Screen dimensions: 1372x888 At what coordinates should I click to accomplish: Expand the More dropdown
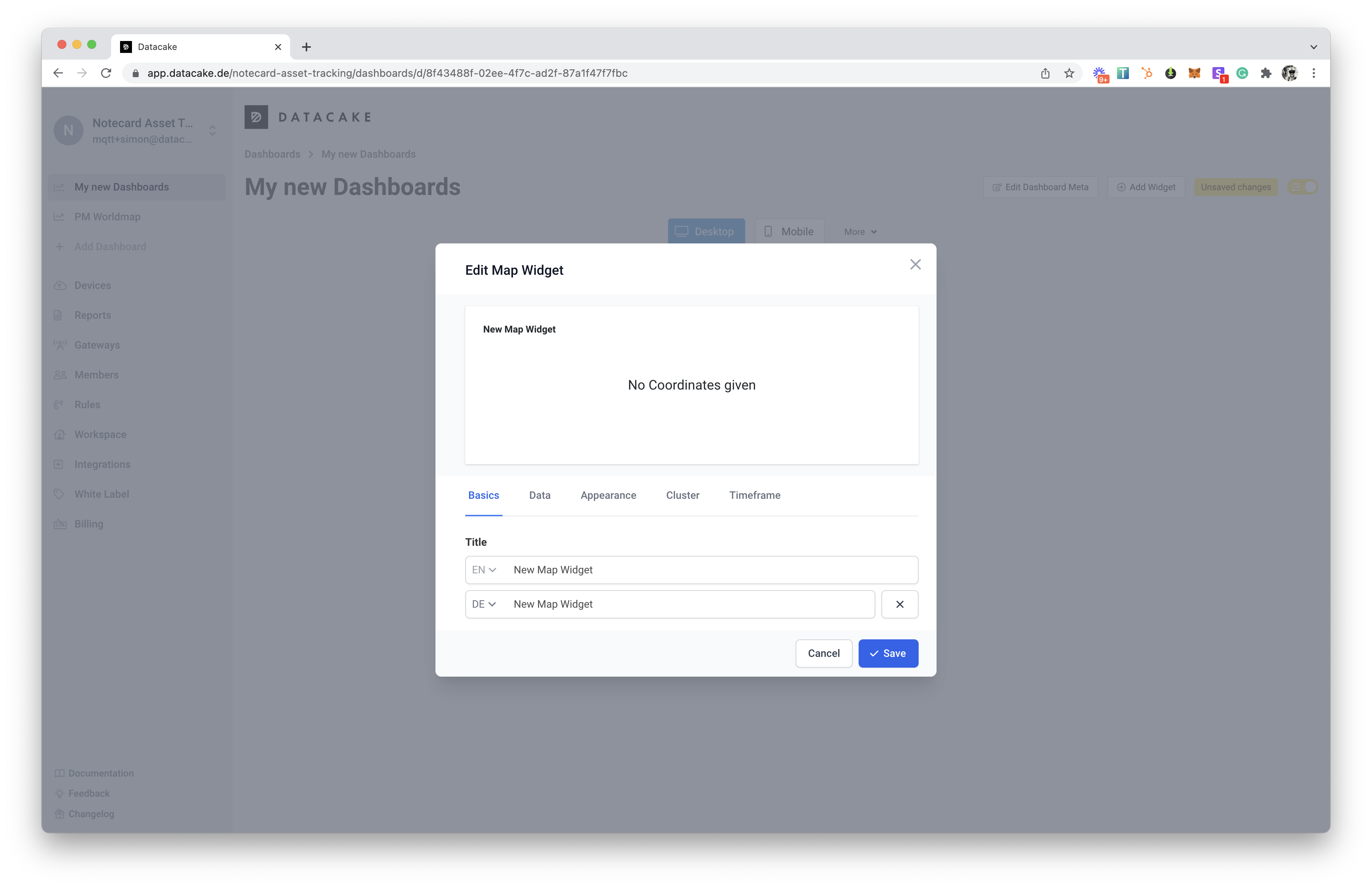860,232
